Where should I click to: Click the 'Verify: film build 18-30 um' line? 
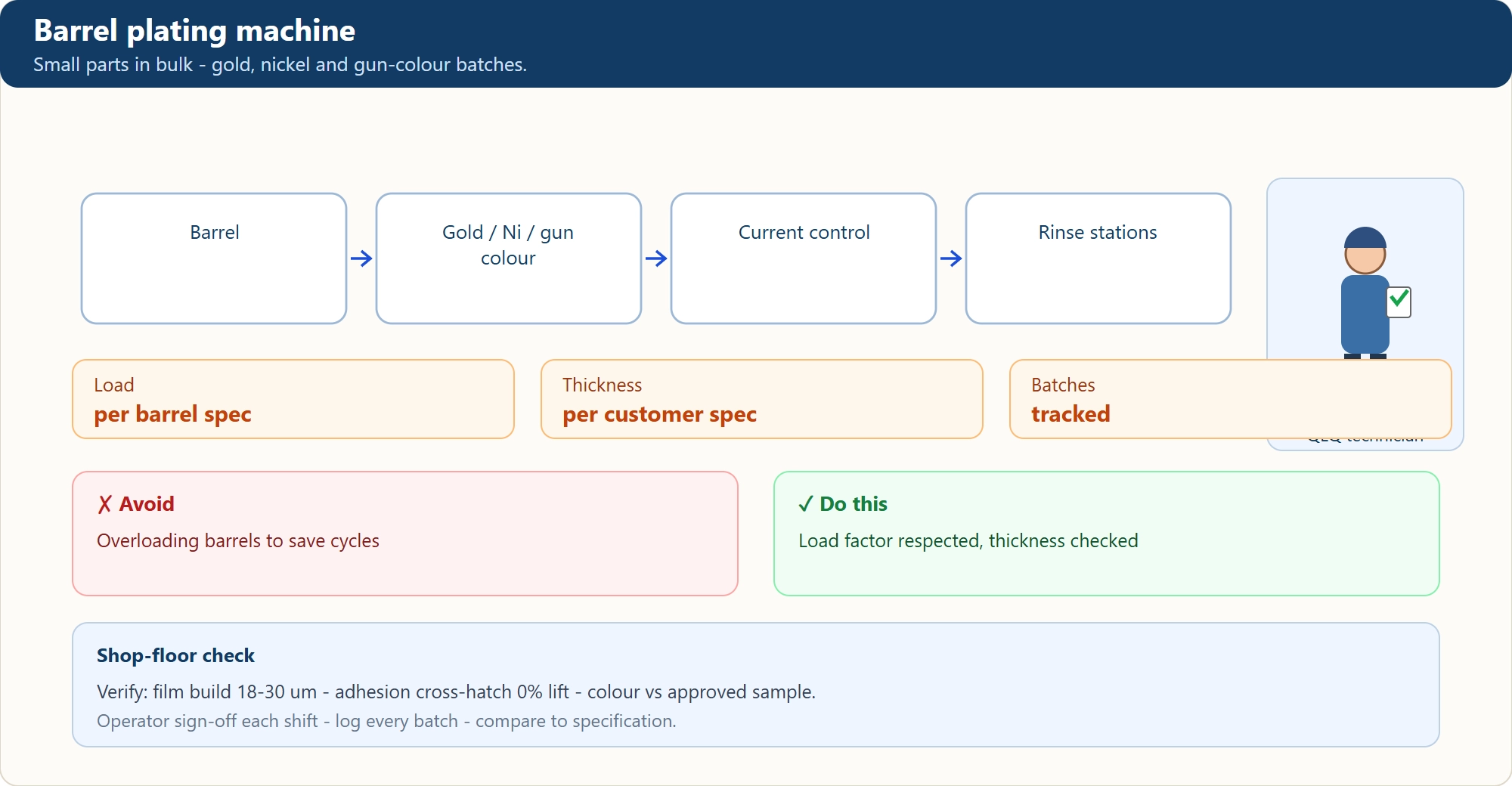click(456, 692)
